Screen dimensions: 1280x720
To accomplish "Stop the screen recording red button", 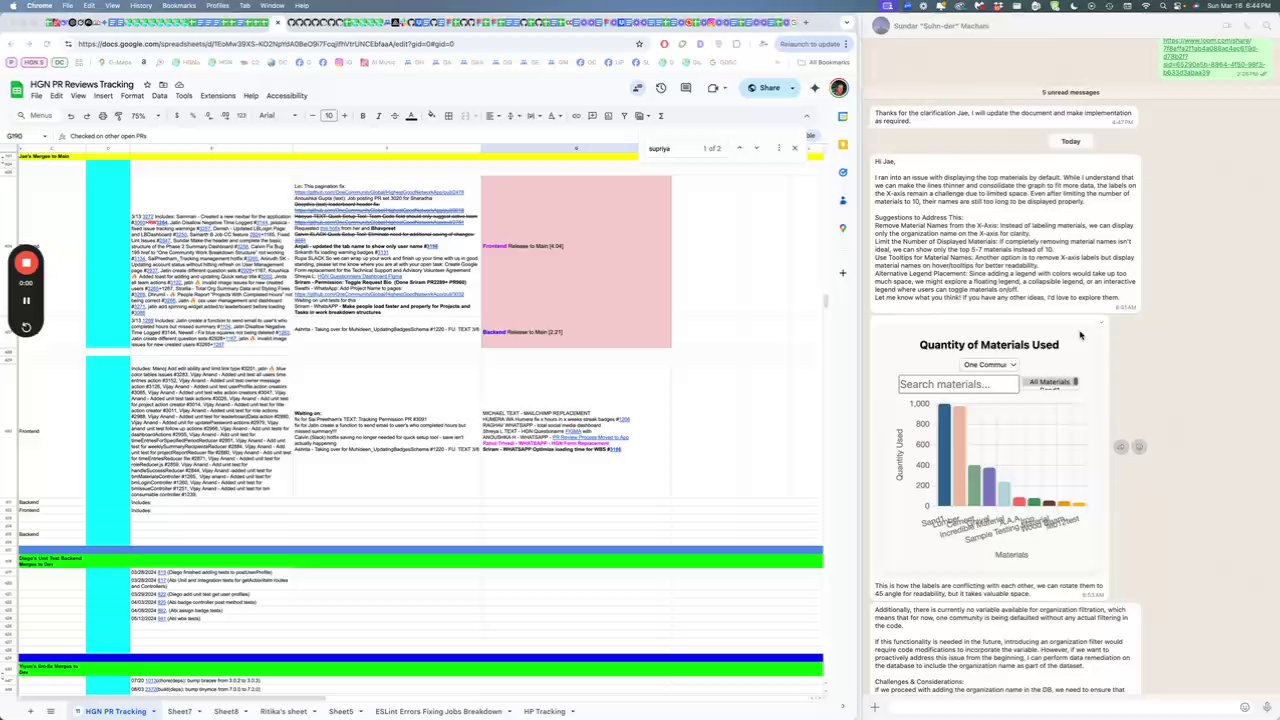I will [26, 263].
